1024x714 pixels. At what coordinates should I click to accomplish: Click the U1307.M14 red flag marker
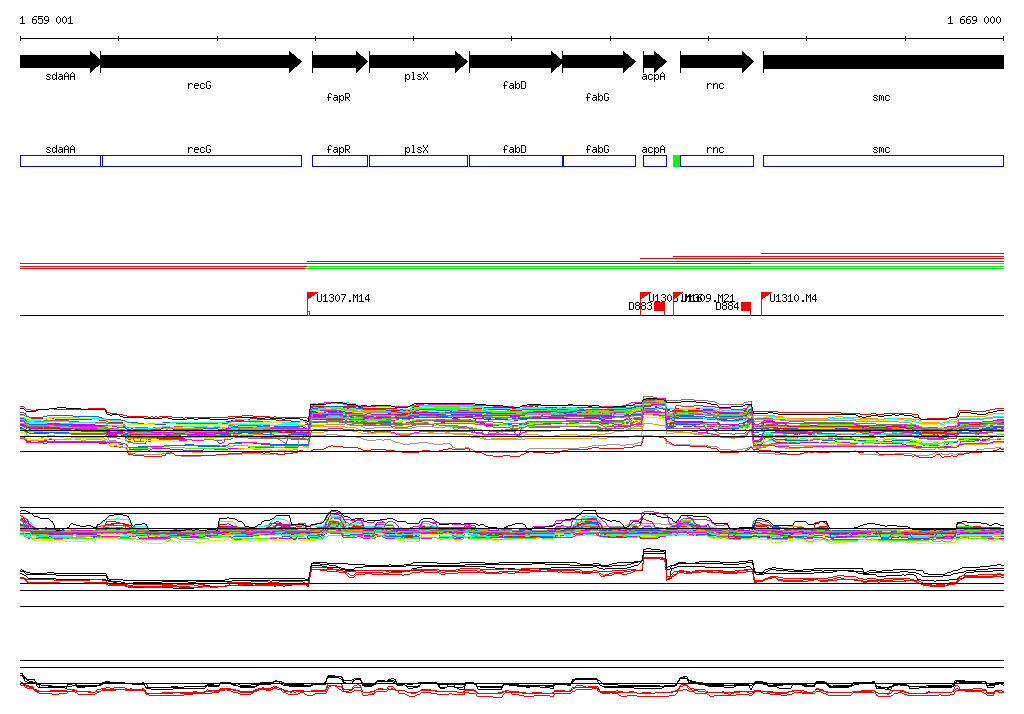click(312, 297)
